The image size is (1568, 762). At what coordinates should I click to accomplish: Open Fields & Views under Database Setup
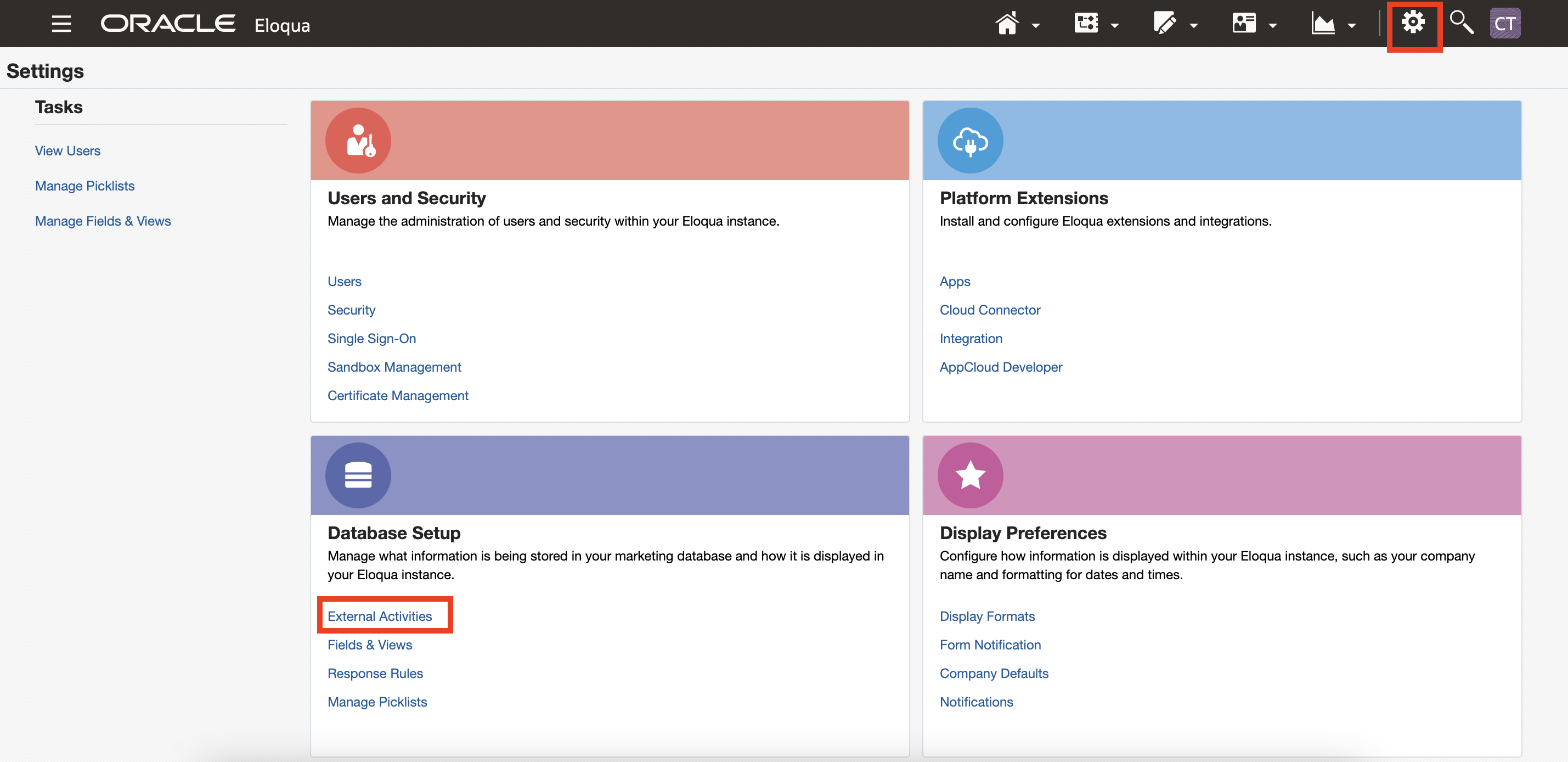pyautogui.click(x=370, y=645)
